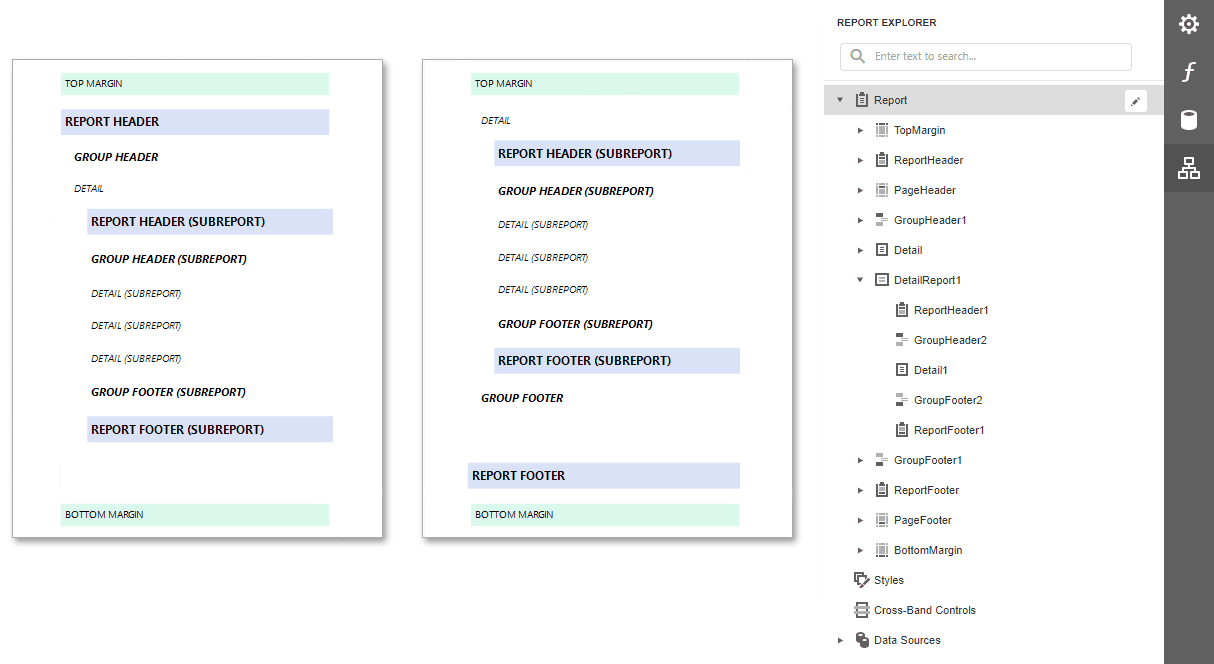Select the Detail1 band in the tree
Image resolution: width=1214 pixels, height=664 pixels.
932,369
